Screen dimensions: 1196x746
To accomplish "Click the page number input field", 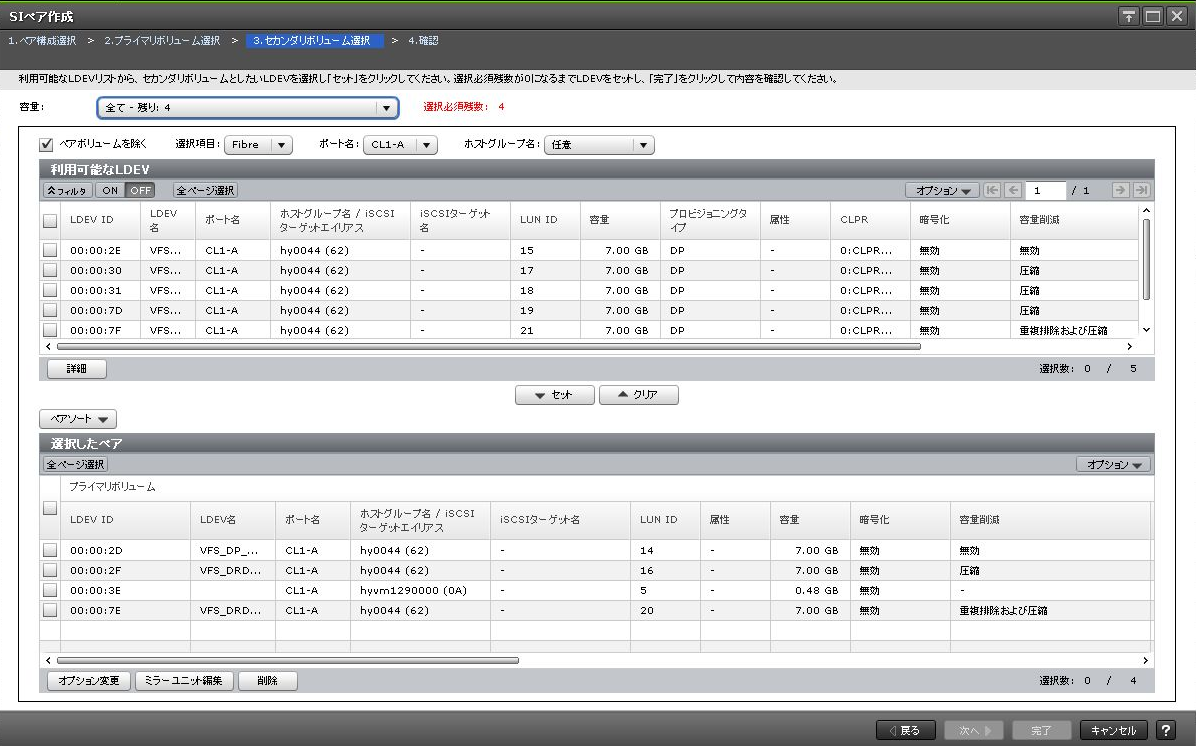I will point(1045,190).
